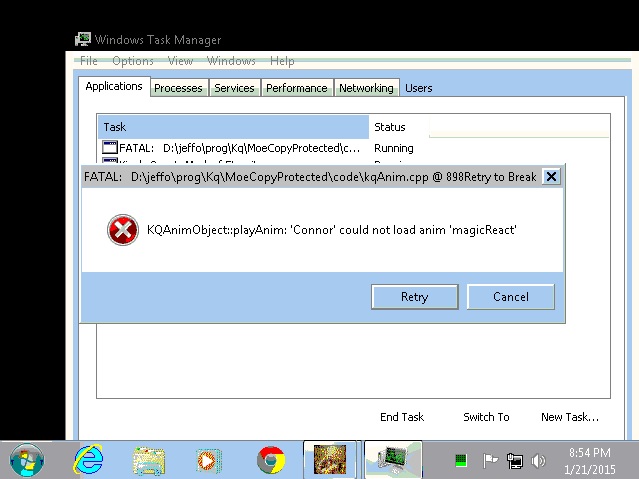The image size is (639, 479).
Task: Click Retry in the FATAL dialog
Action: 414,296
